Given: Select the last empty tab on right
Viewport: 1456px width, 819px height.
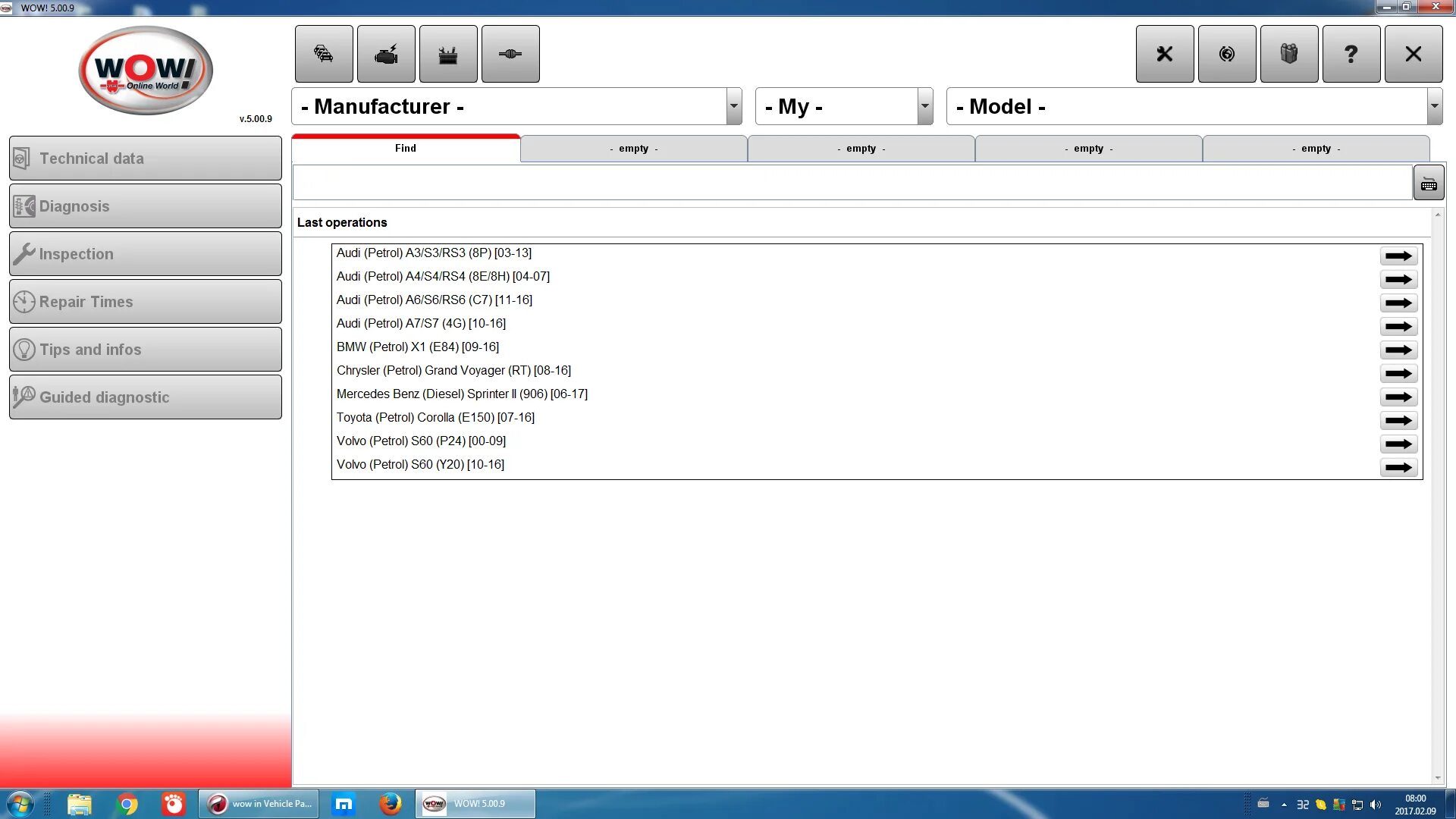Looking at the screenshot, I should pyautogui.click(x=1316, y=149).
